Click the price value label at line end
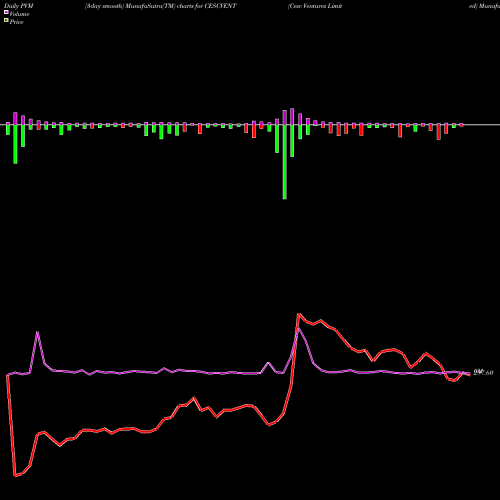Screen dimensions: 500x500 483,373
